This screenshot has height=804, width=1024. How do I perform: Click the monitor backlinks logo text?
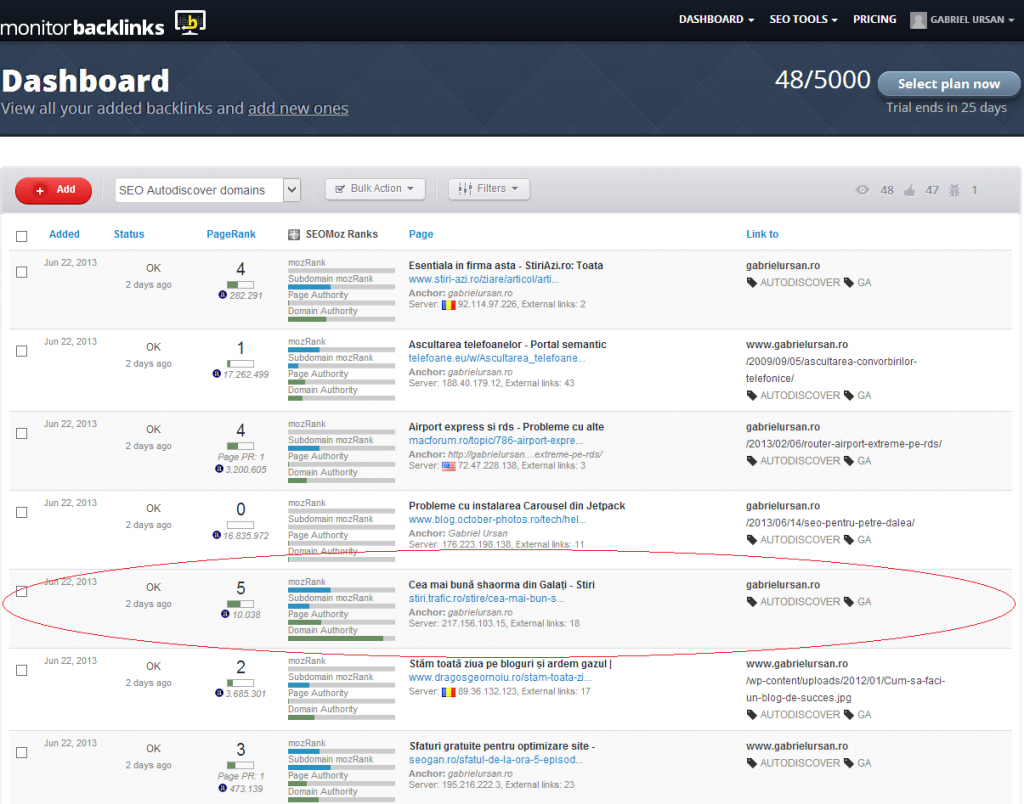coord(82,27)
